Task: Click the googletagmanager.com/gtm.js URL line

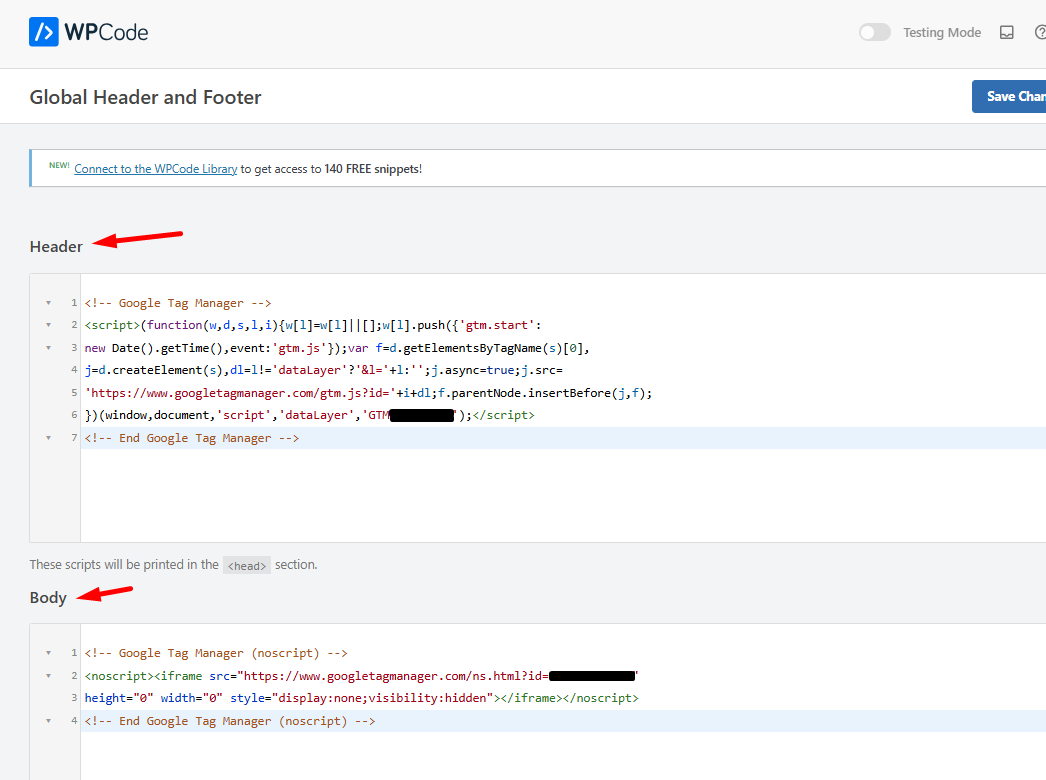Action: 368,392
